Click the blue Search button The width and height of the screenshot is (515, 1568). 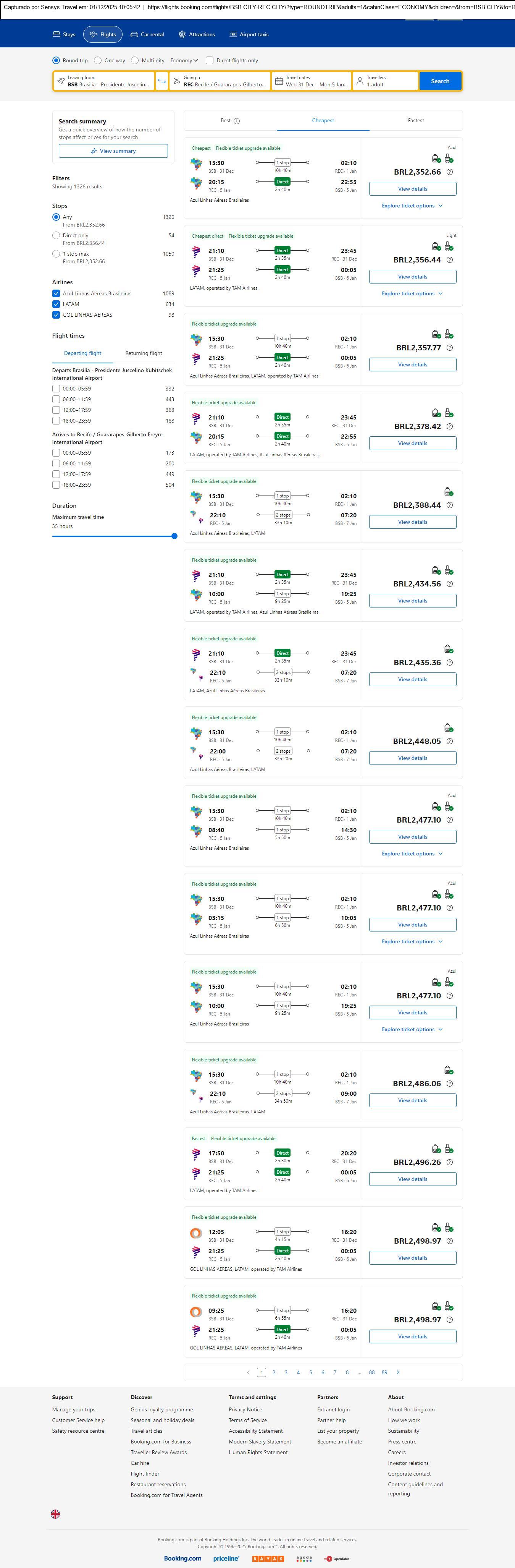440,81
